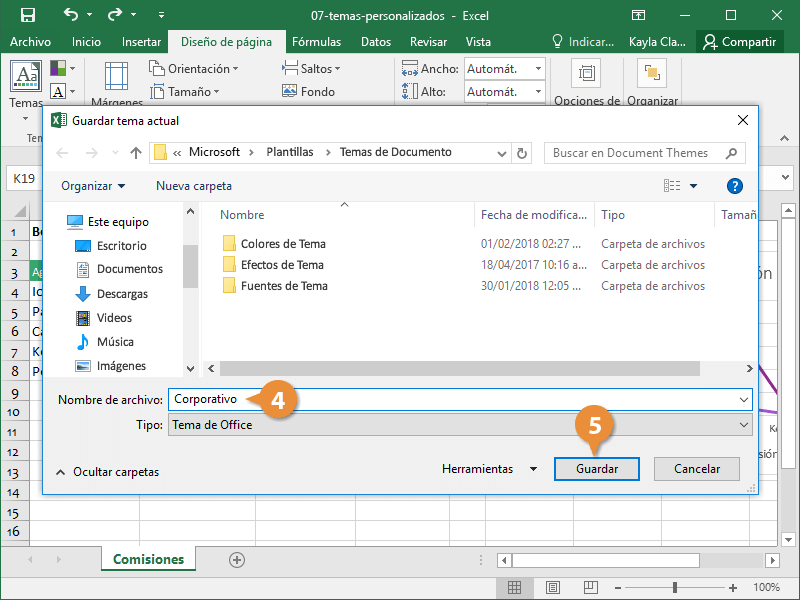Open the dialog help question mark icon
Image resolution: width=800 pixels, height=600 pixels.
point(735,186)
